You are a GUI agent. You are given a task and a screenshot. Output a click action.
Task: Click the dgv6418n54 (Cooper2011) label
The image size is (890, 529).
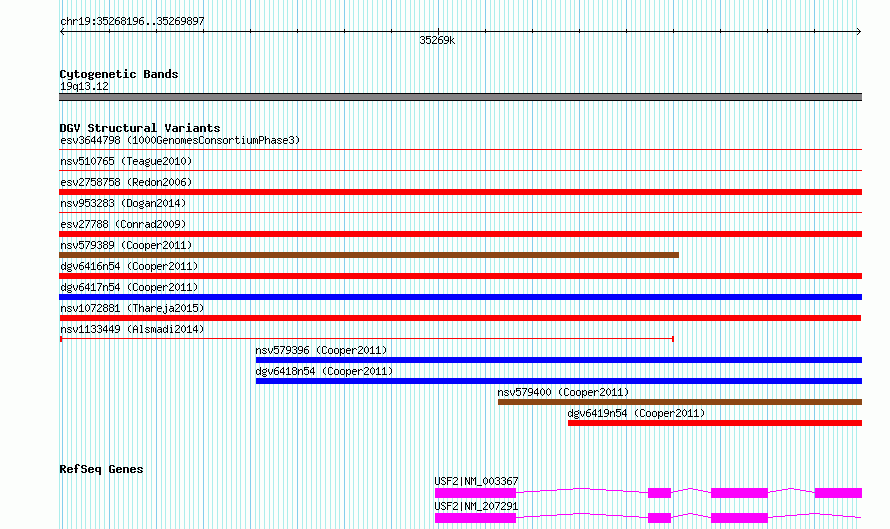coord(324,371)
